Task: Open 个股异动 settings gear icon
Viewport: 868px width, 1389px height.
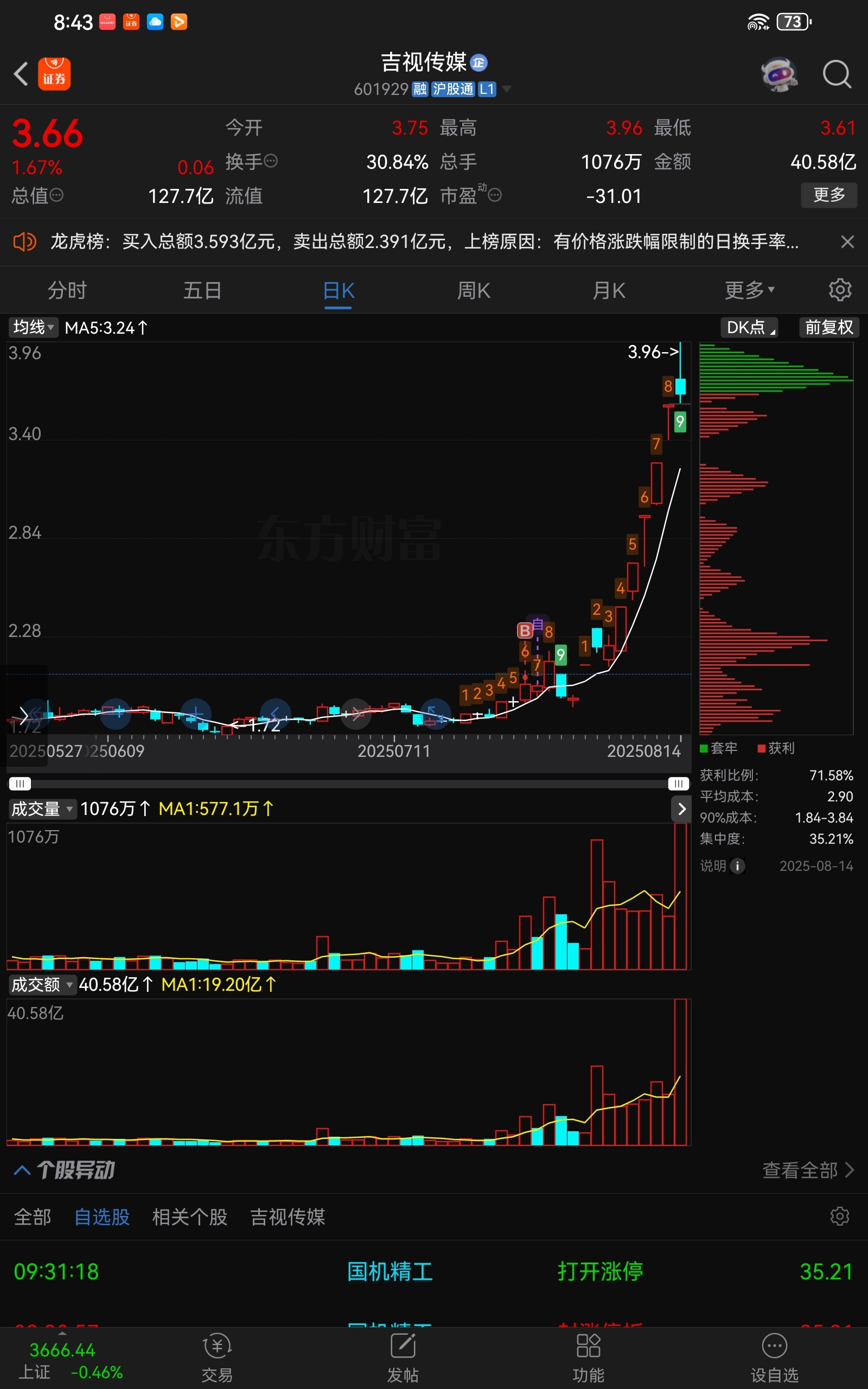Action: coord(840,1216)
